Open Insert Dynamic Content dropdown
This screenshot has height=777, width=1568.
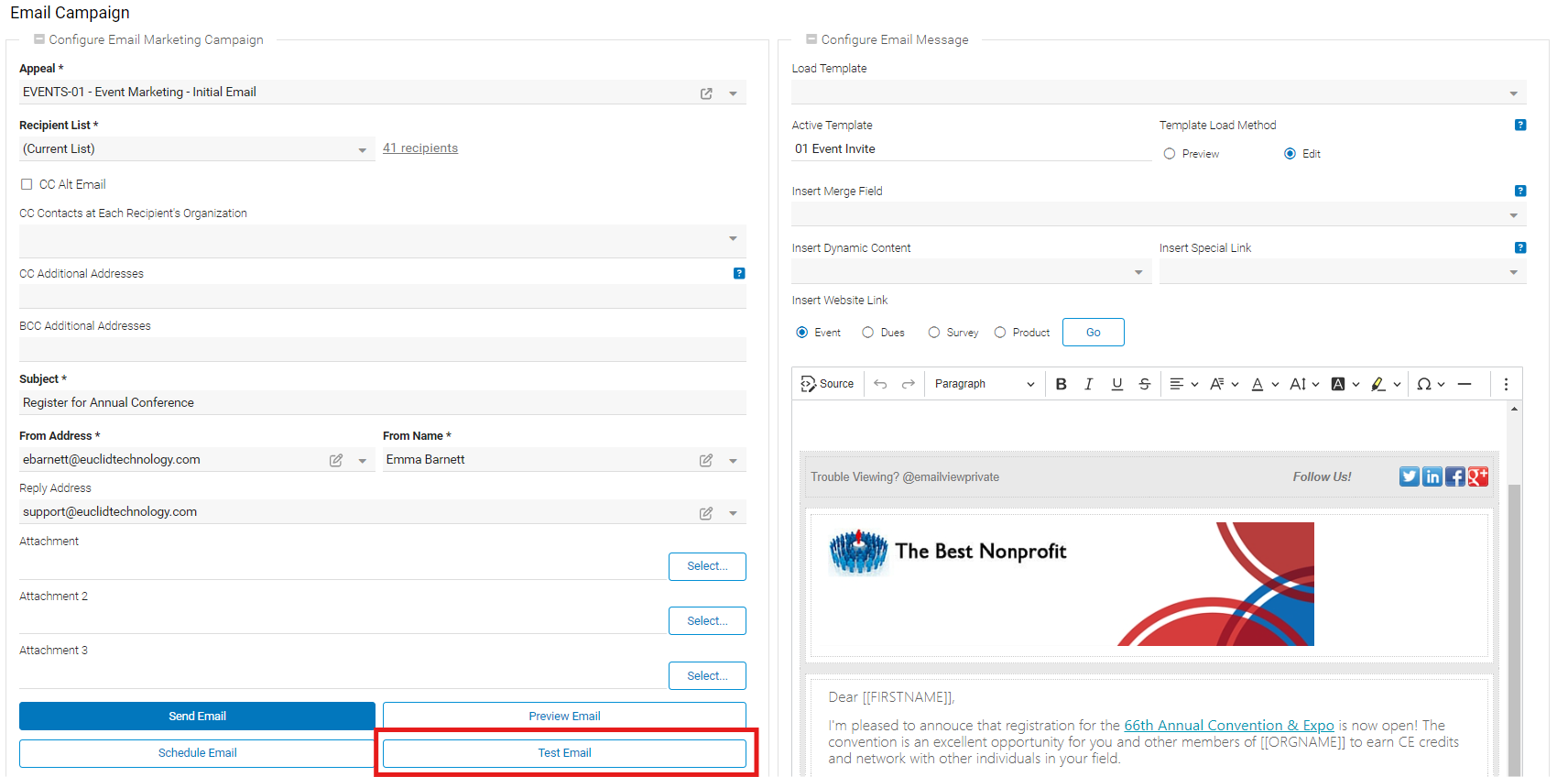coord(972,272)
